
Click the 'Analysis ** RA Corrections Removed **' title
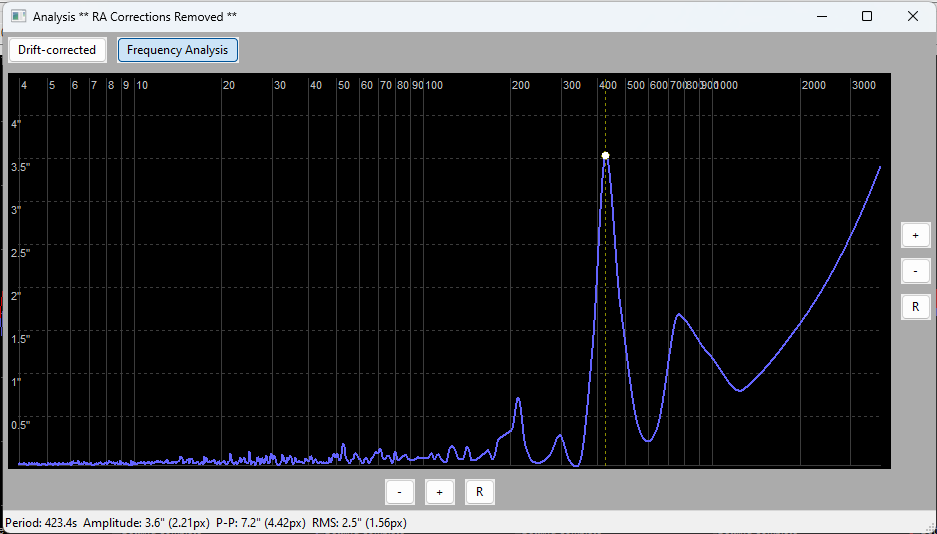134,17
